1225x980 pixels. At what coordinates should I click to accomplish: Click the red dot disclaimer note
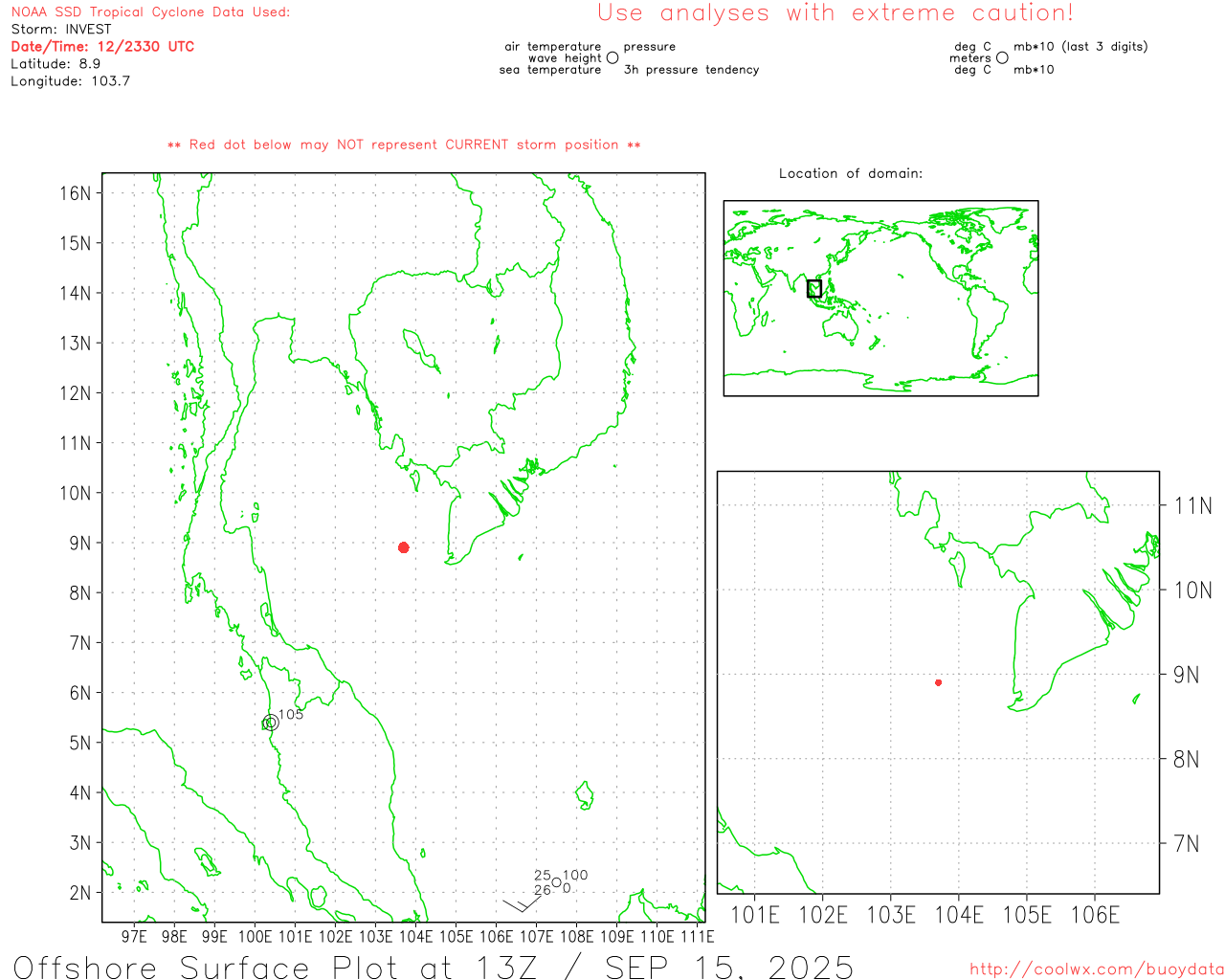[x=404, y=145]
